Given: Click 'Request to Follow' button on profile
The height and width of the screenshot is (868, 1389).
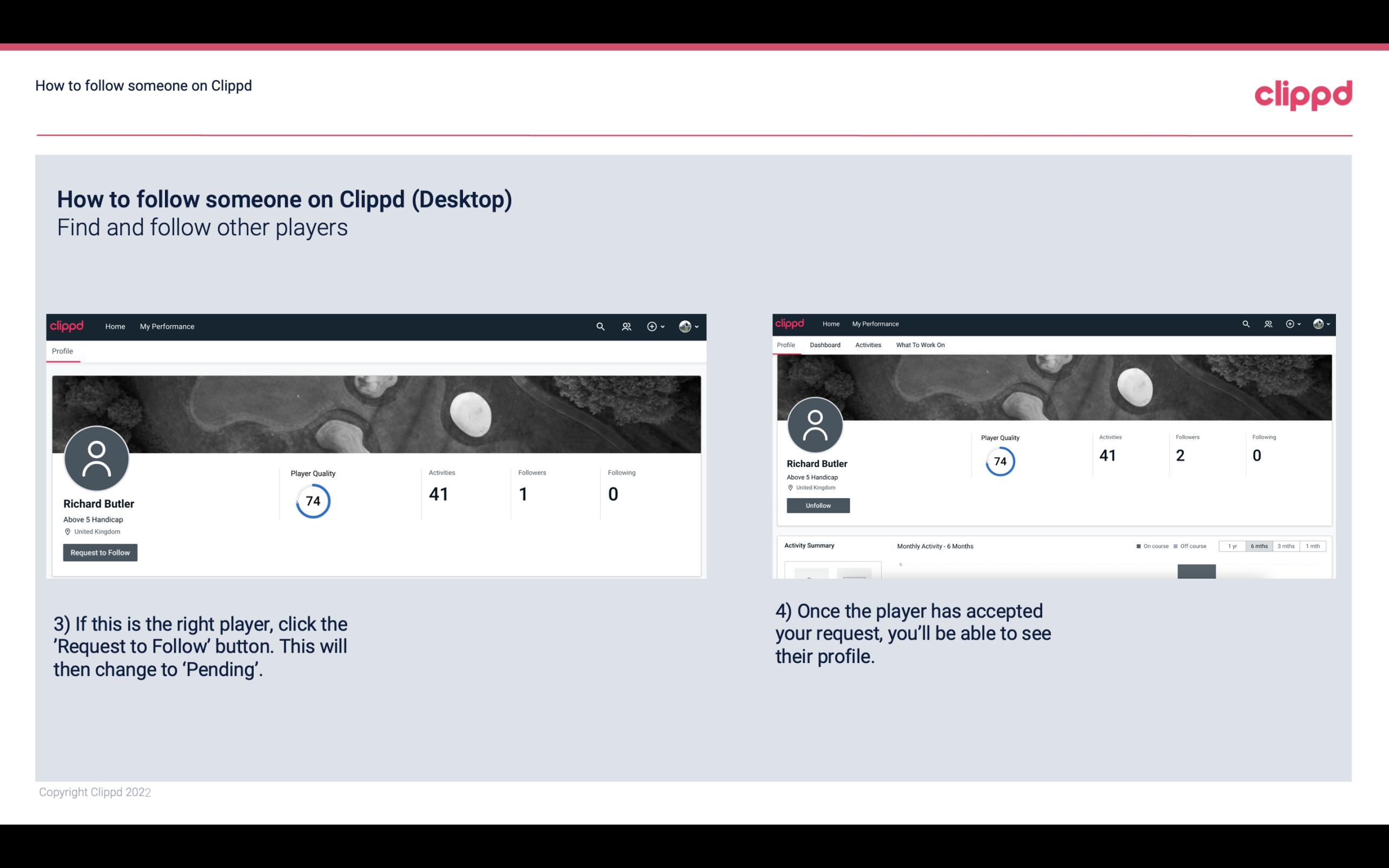Looking at the screenshot, I should pos(100,552).
